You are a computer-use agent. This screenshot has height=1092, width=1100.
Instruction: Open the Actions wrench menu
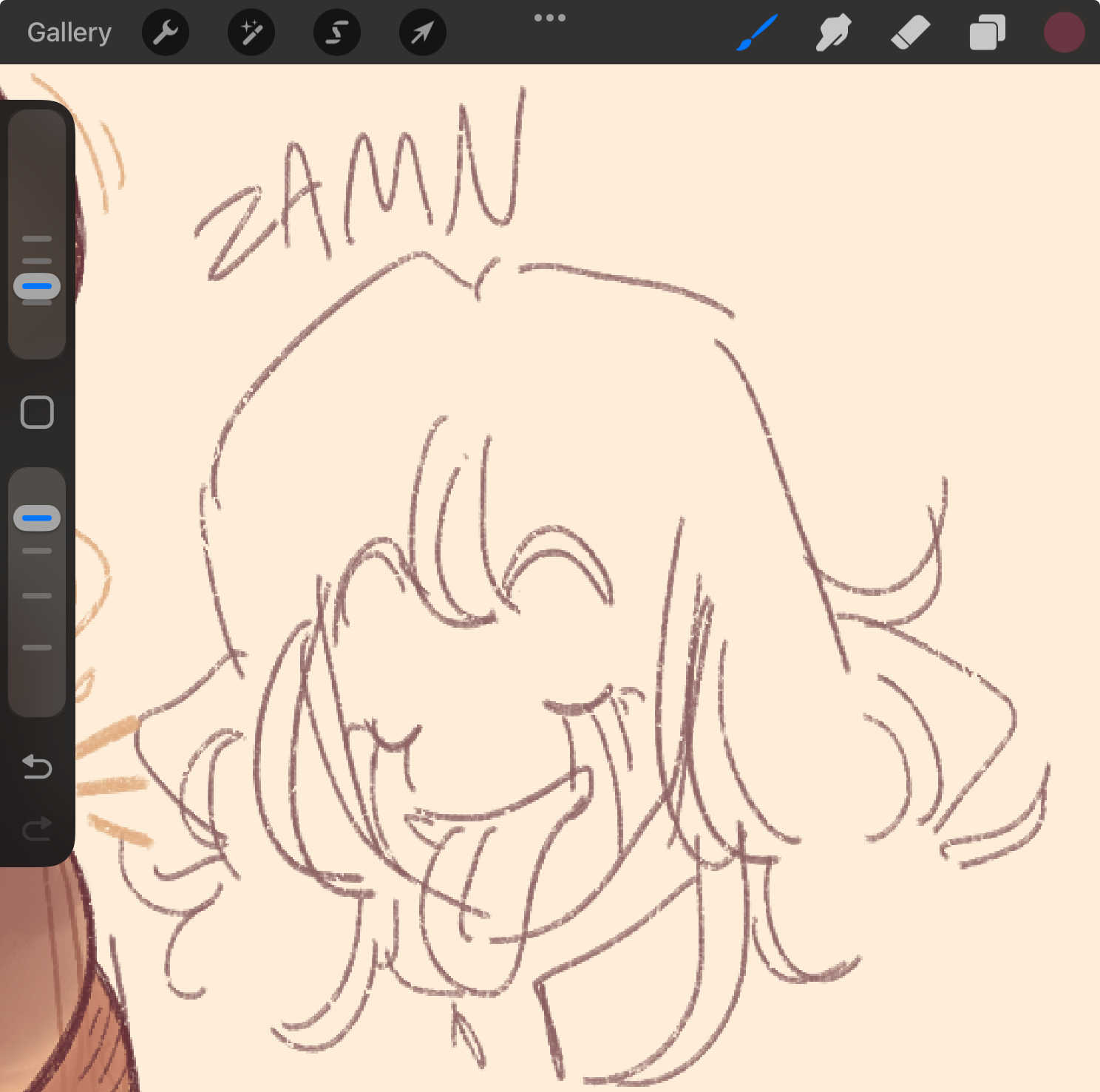(x=166, y=33)
